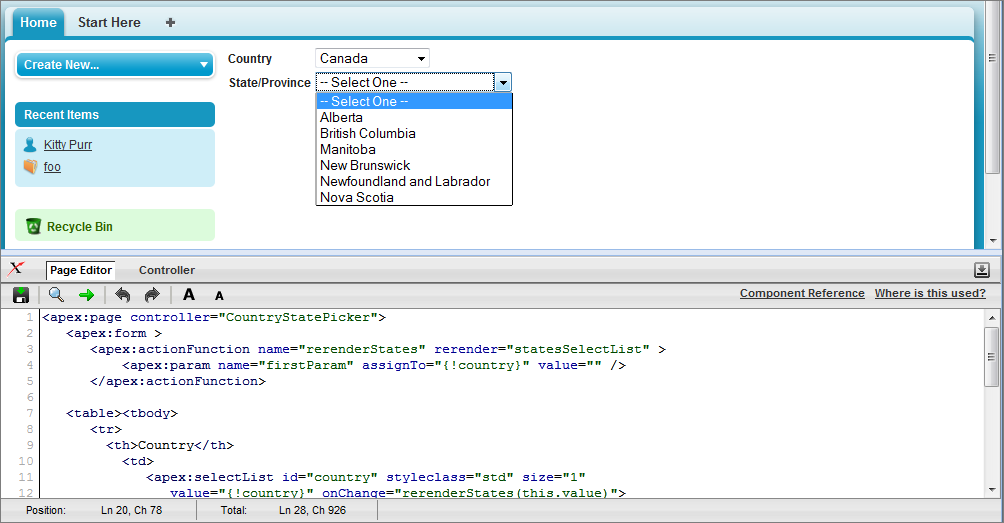Redo the edit with redo arrow
Viewport: 1004px width, 523px height.
click(152, 295)
